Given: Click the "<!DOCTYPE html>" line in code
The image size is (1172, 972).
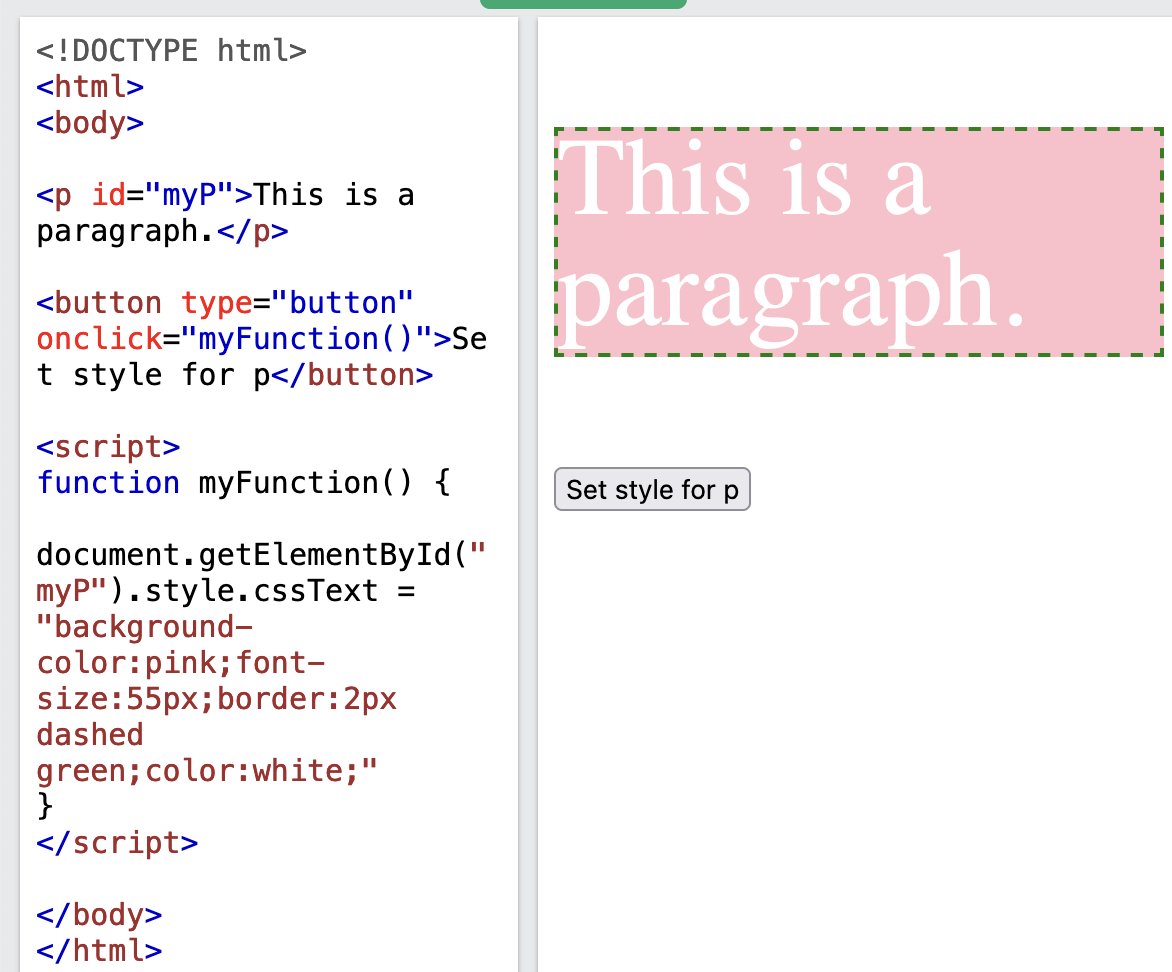Looking at the screenshot, I should [171, 51].
